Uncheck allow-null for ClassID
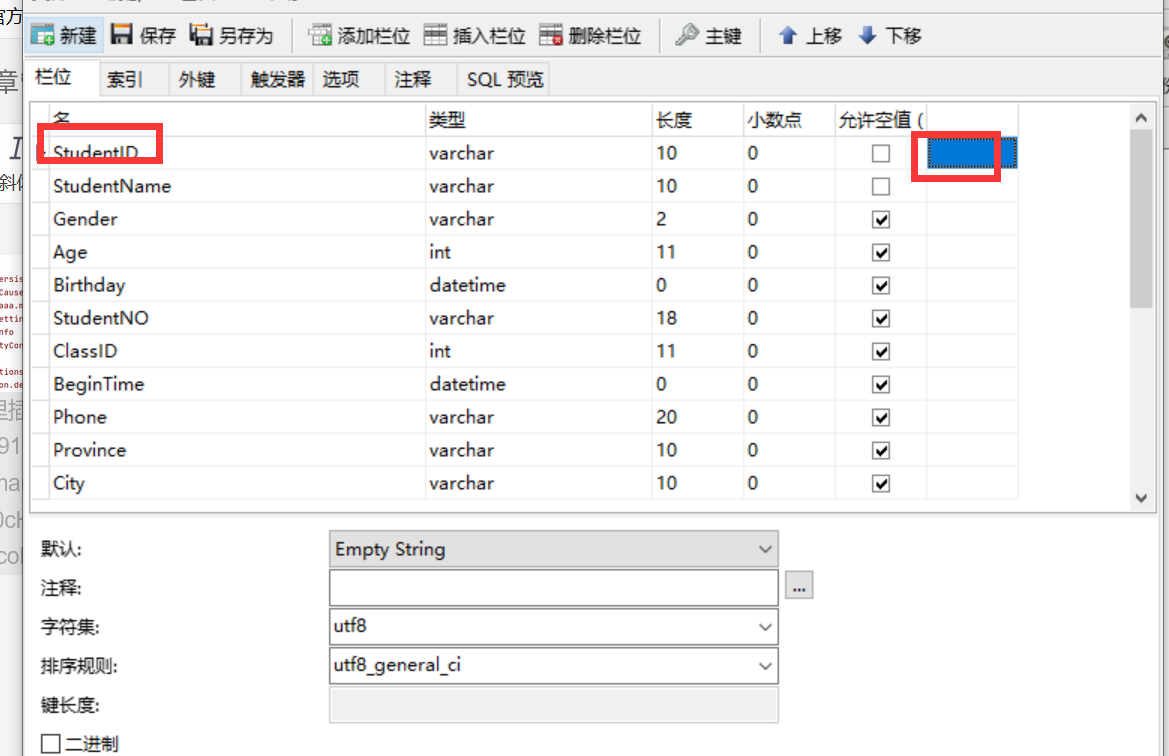This screenshot has width=1169, height=756. (880, 351)
